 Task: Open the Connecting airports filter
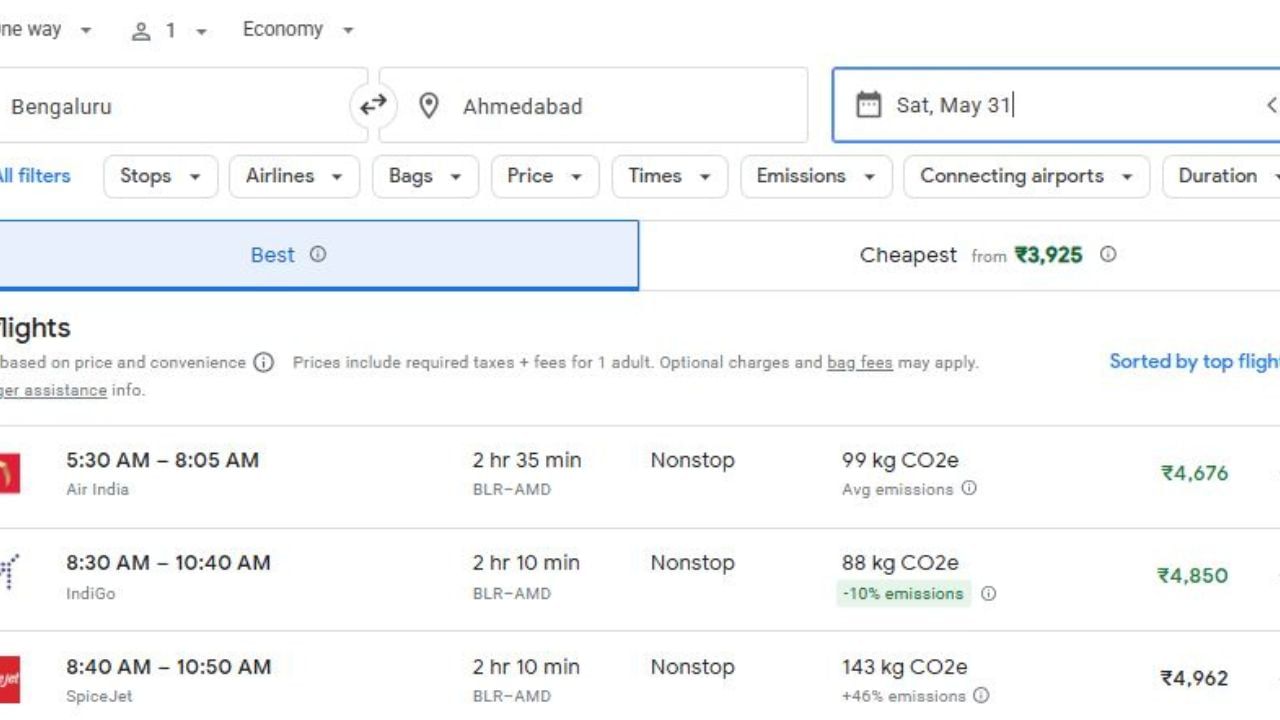[x=1026, y=176]
